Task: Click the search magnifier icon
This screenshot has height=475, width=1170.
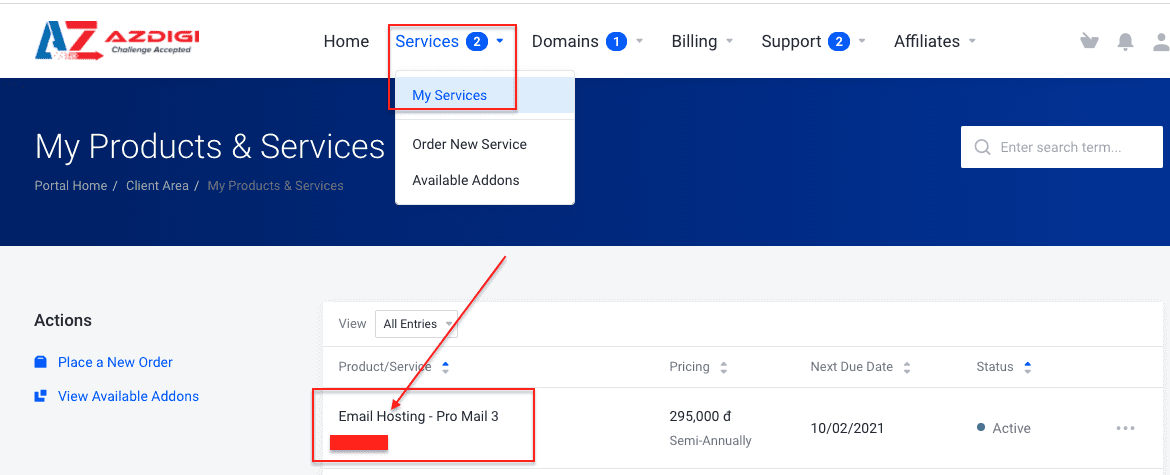Action: click(x=982, y=147)
